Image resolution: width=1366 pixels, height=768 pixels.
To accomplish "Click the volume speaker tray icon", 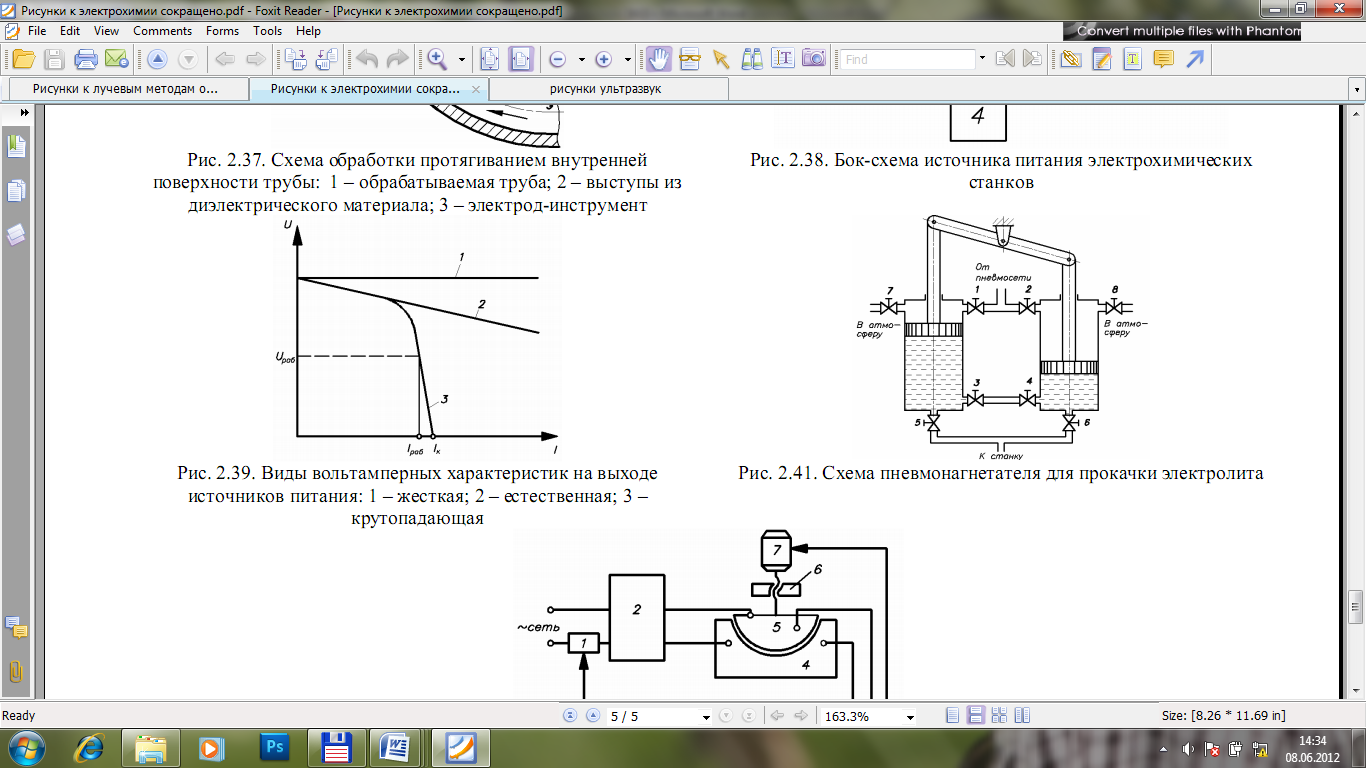I will pos(1189,748).
